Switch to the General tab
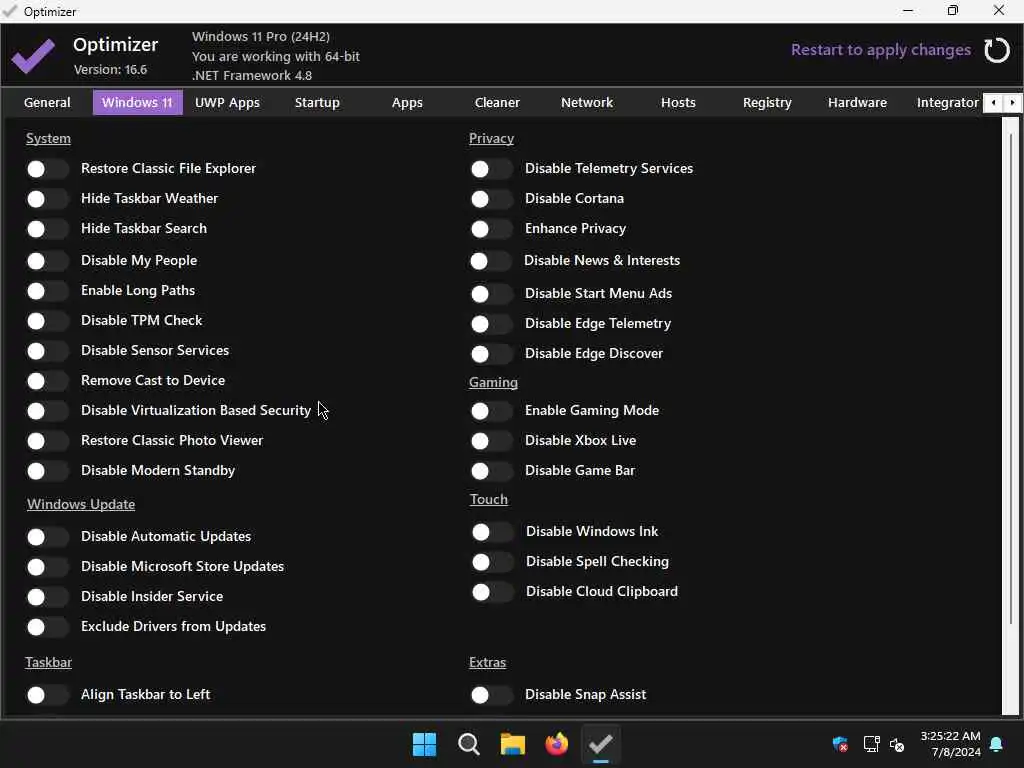This screenshot has height=768, width=1024. (x=47, y=103)
